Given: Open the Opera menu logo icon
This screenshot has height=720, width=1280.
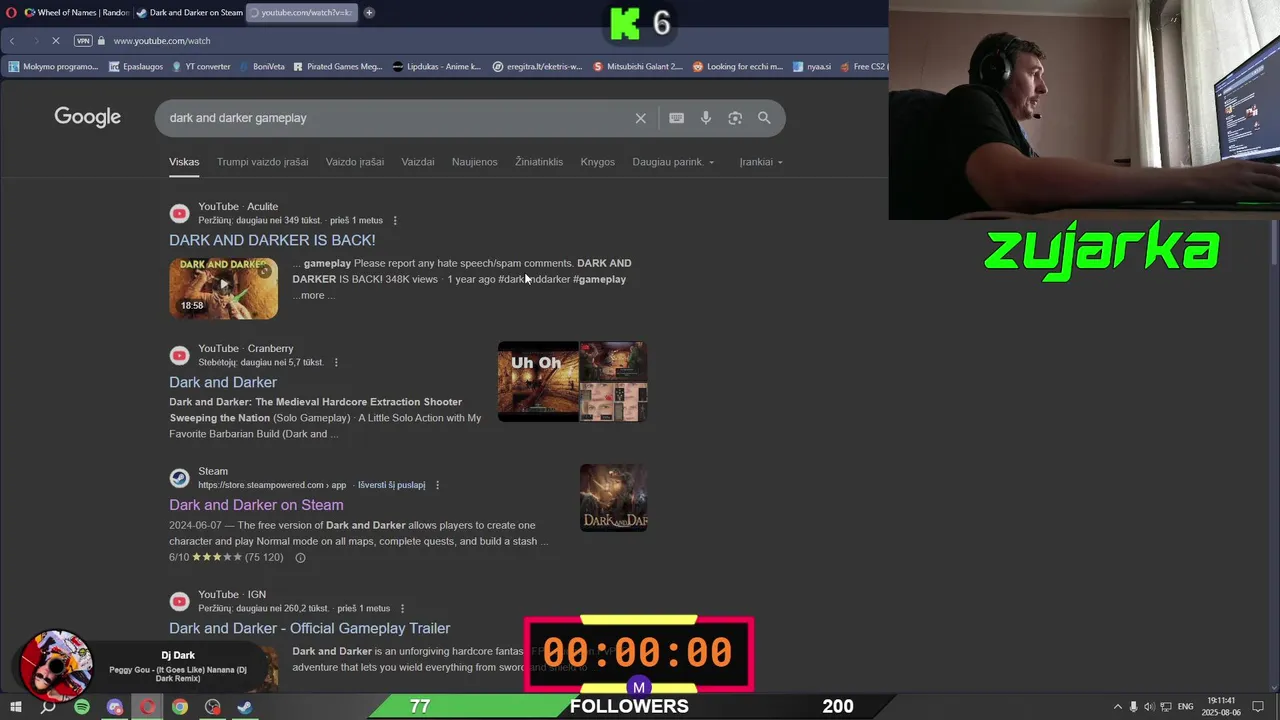Looking at the screenshot, I should [x=11, y=13].
